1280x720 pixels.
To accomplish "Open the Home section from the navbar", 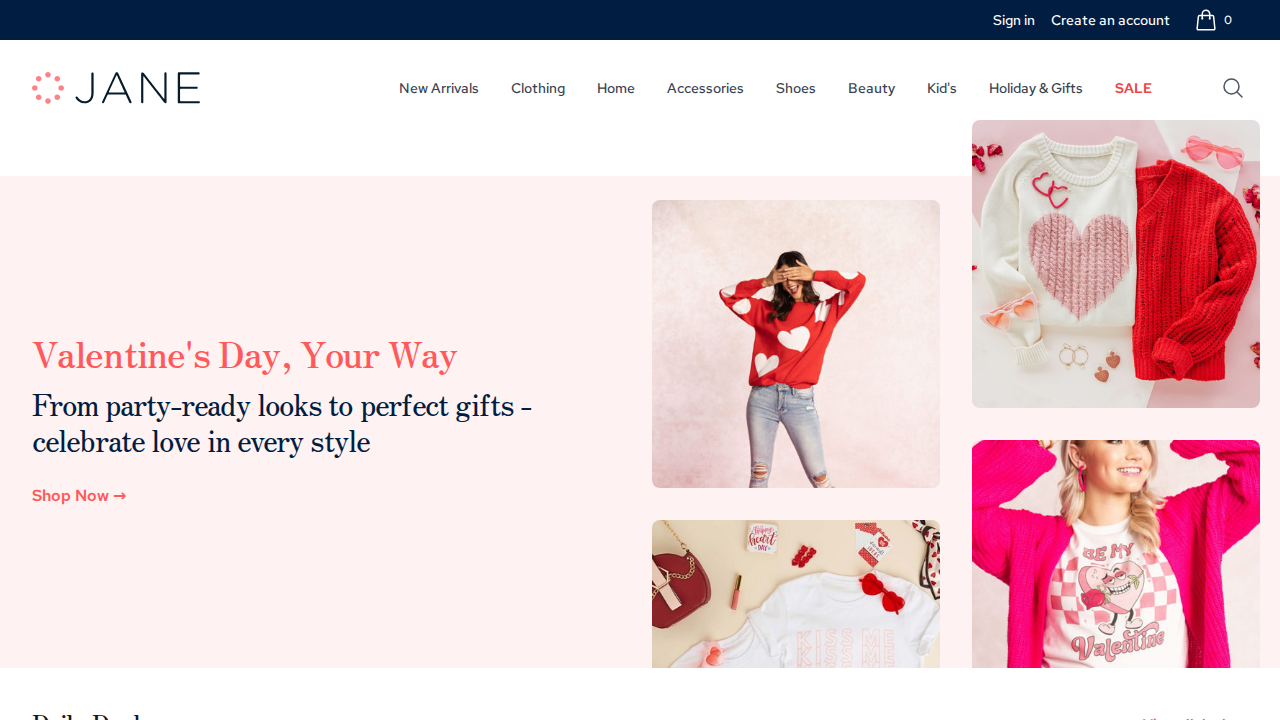I will tap(615, 88).
